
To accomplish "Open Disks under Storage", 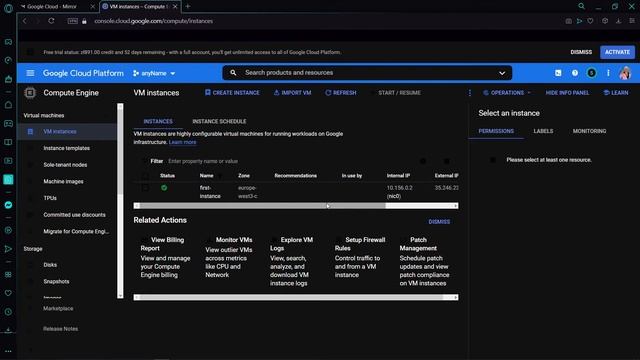I will pos(50,265).
